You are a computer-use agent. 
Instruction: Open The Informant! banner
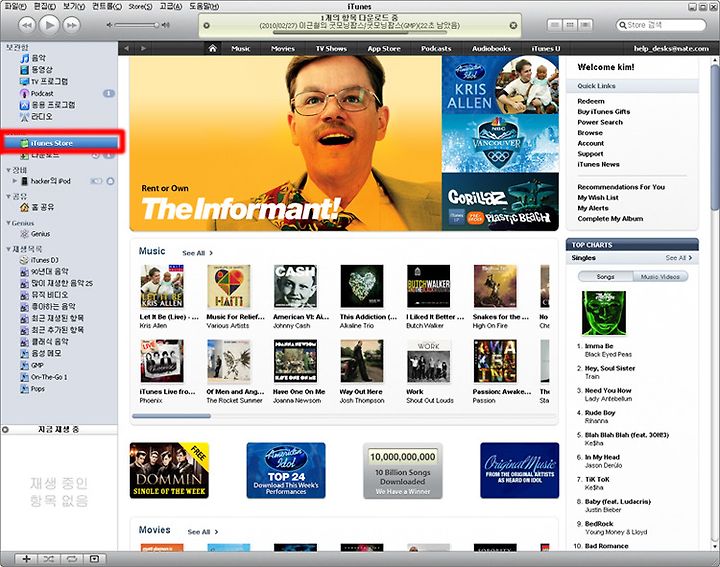[x=286, y=143]
